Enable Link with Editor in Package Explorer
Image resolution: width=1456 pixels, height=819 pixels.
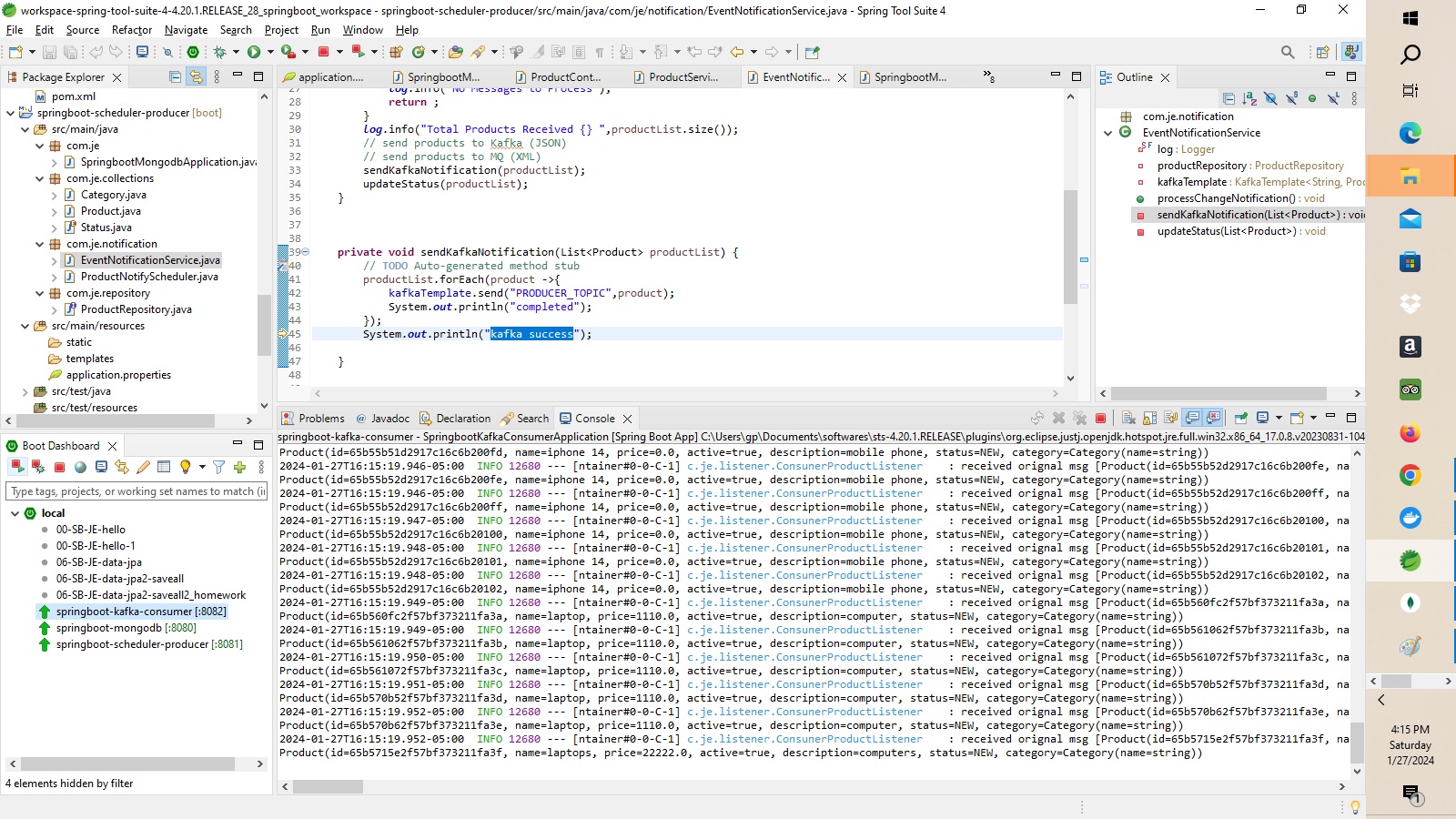[x=197, y=76]
